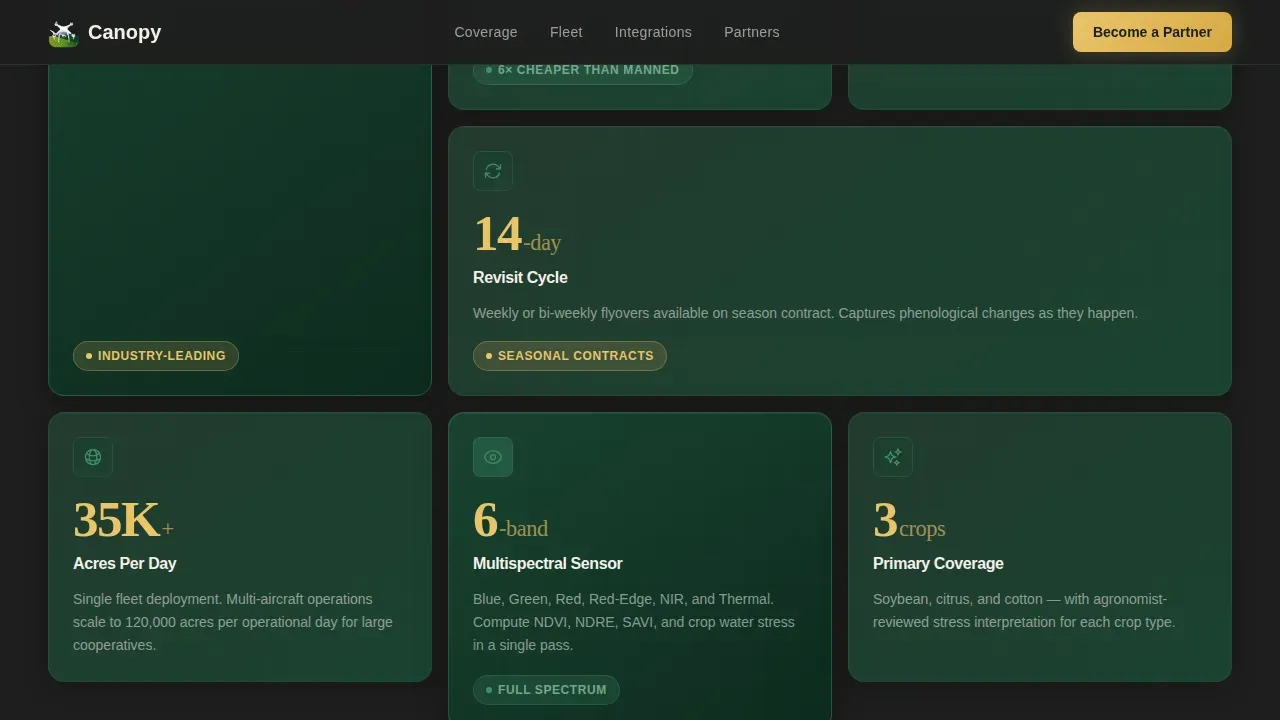This screenshot has width=1280, height=720.
Task: Go to Integrations in navigation
Action: tap(653, 32)
